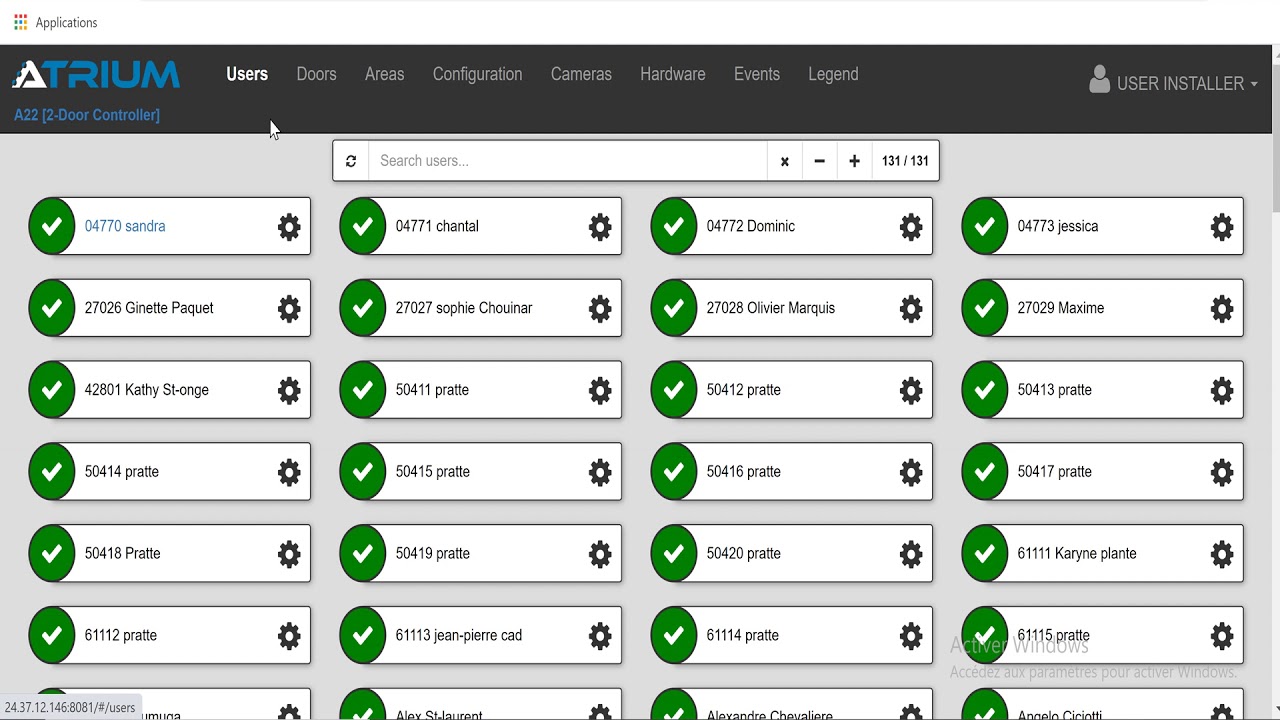Screen dimensions: 1280x720
Task: Open the Areas menu
Action: click(385, 74)
